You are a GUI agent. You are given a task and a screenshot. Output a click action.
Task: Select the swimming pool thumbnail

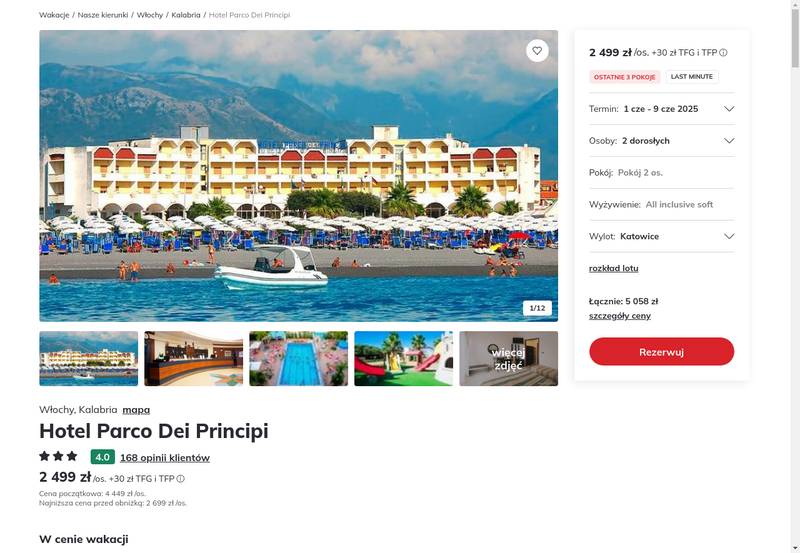coord(298,359)
